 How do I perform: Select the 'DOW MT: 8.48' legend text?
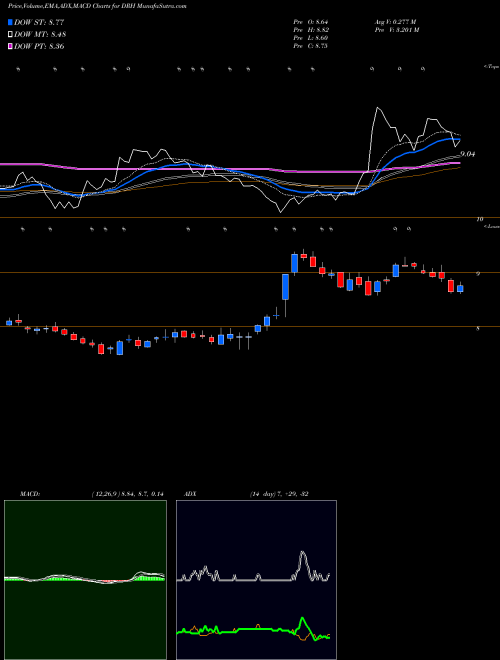coord(40,35)
